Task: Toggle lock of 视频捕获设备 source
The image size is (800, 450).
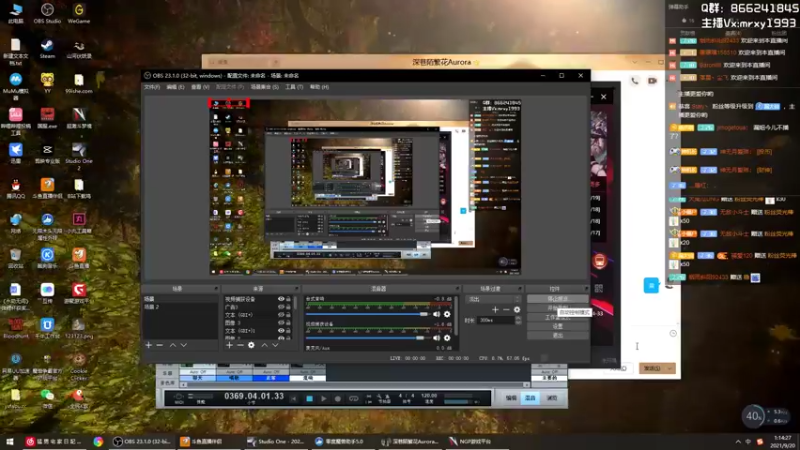Action: (x=288, y=299)
